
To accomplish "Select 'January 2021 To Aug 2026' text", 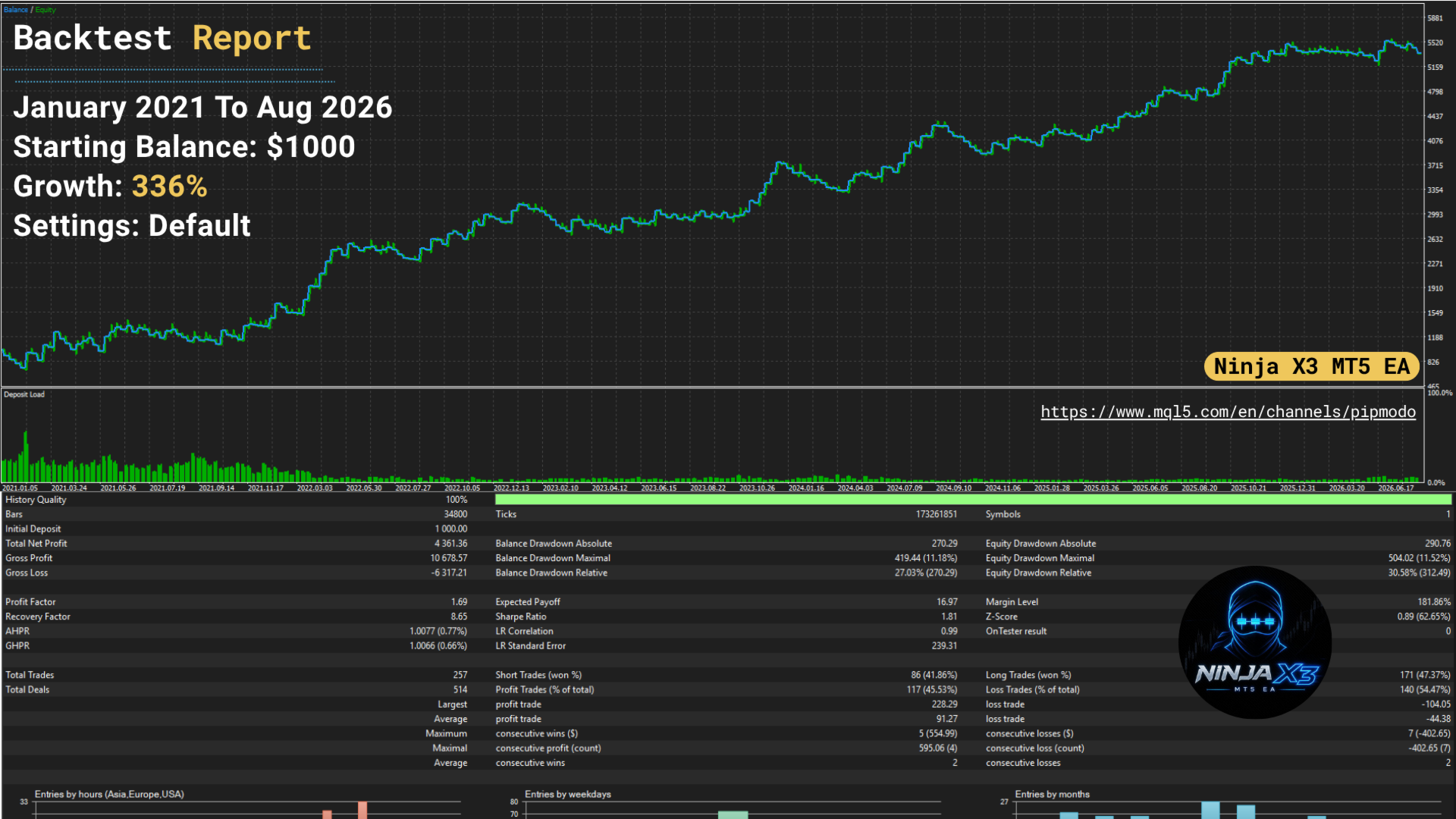I will [x=202, y=108].
